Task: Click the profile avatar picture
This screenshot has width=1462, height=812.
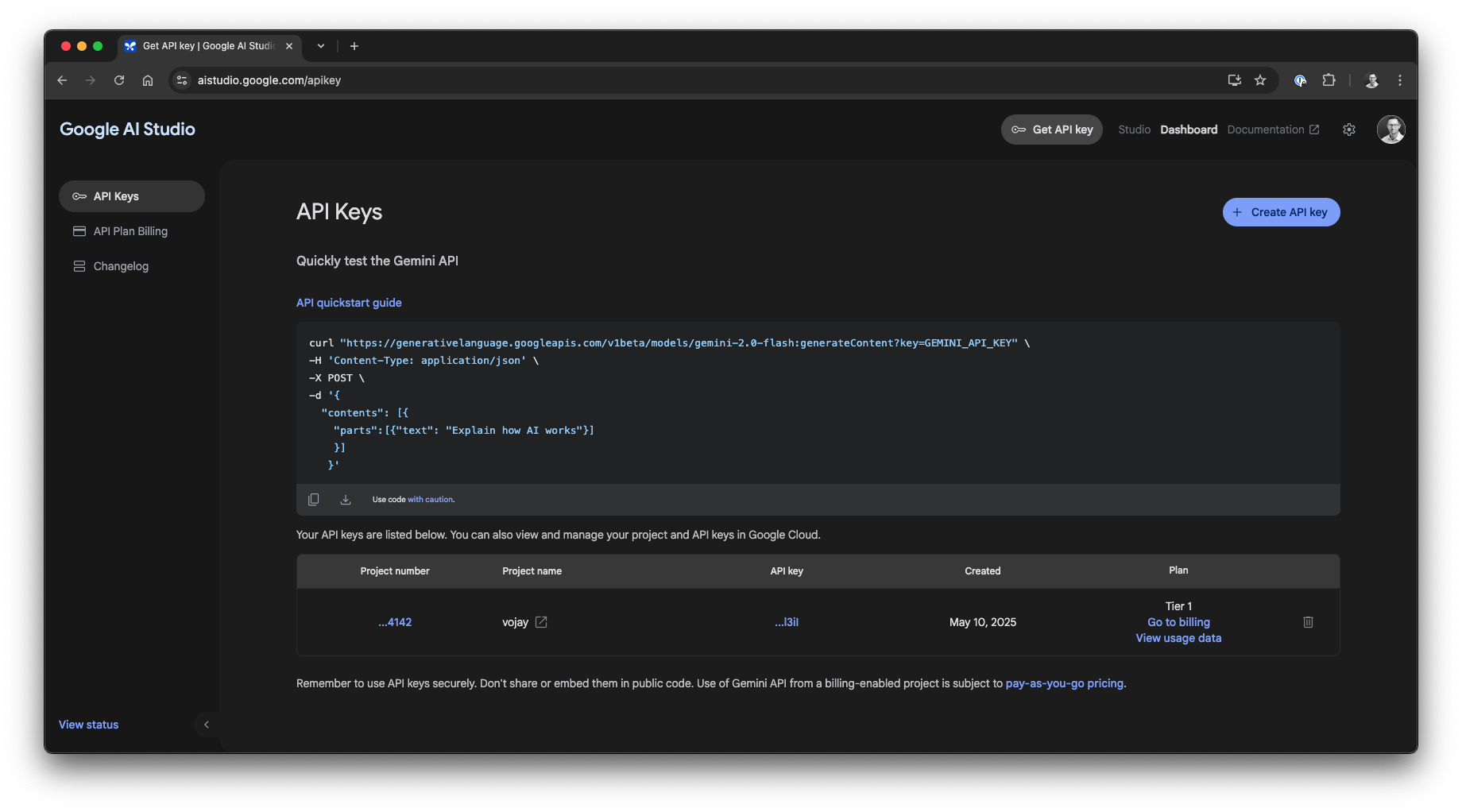Action: (1391, 129)
